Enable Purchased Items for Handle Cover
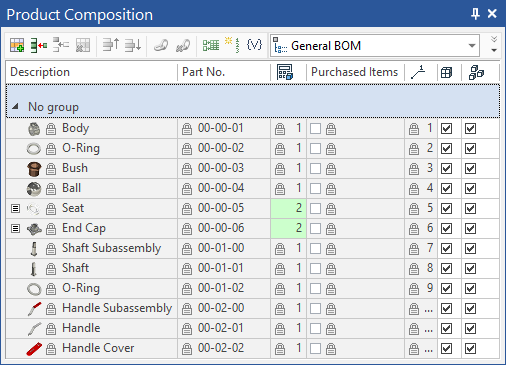Screen dimensions: 506x365 pos(315,349)
